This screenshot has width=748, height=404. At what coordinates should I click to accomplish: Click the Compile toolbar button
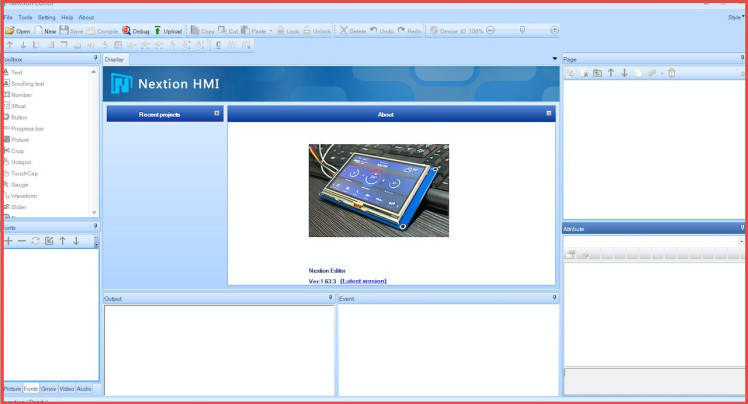[x=102, y=31]
